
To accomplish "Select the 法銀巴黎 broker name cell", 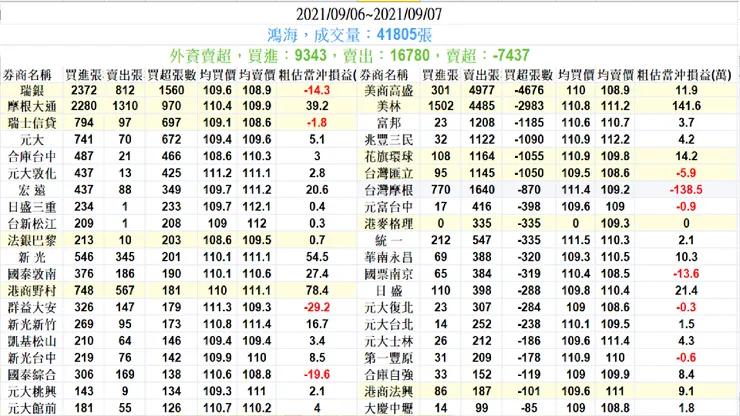I will [x=32, y=240].
